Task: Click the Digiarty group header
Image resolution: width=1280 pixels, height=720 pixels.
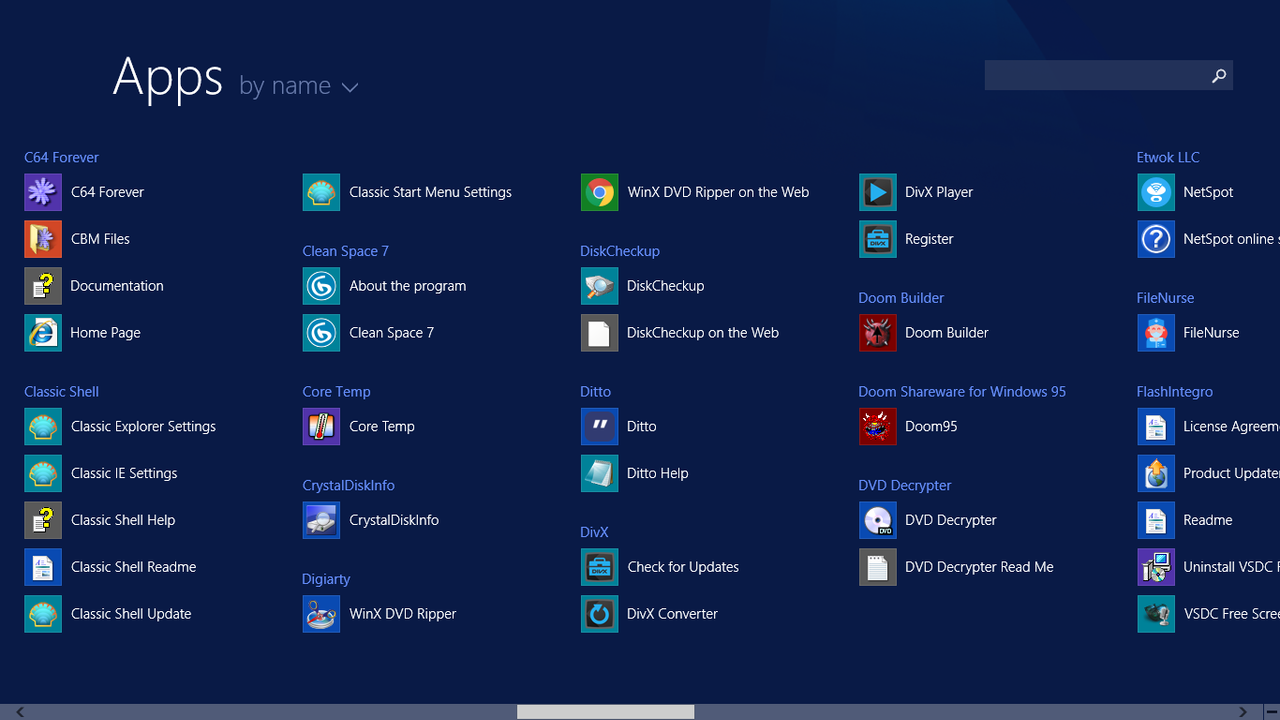Action: pyautogui.click(x=326, y=579)
